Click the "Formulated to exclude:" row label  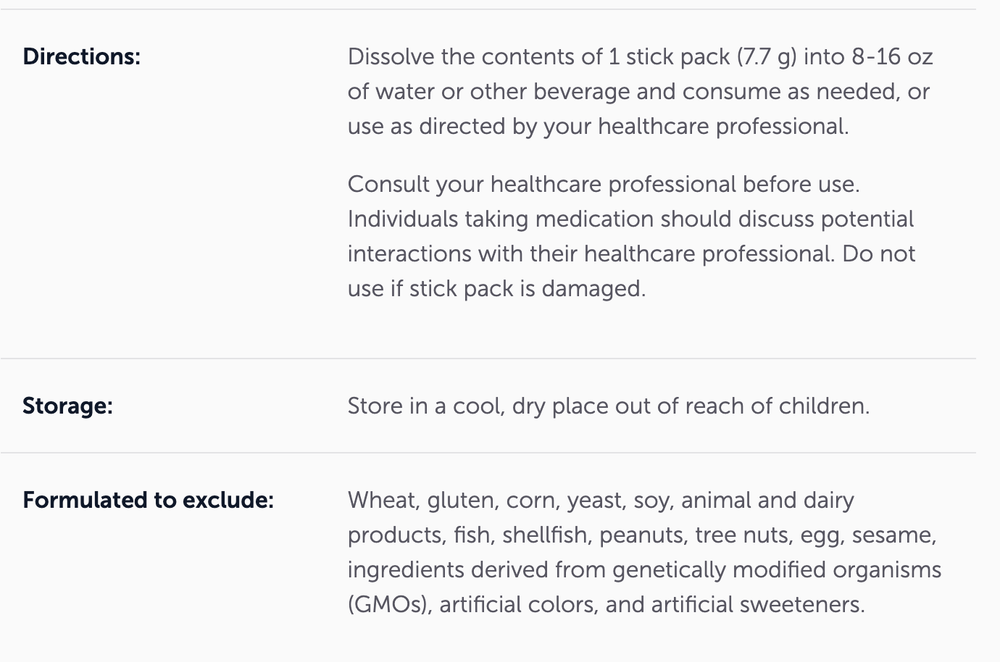pyautogui.click(x=148, y=500)
